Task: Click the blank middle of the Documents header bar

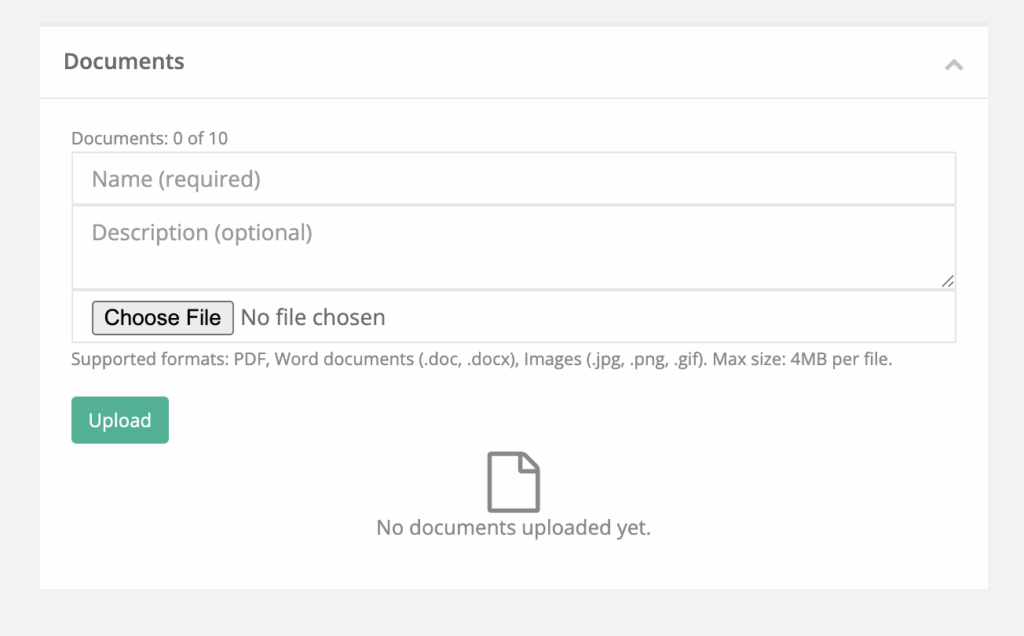Action: pos(560,62)
